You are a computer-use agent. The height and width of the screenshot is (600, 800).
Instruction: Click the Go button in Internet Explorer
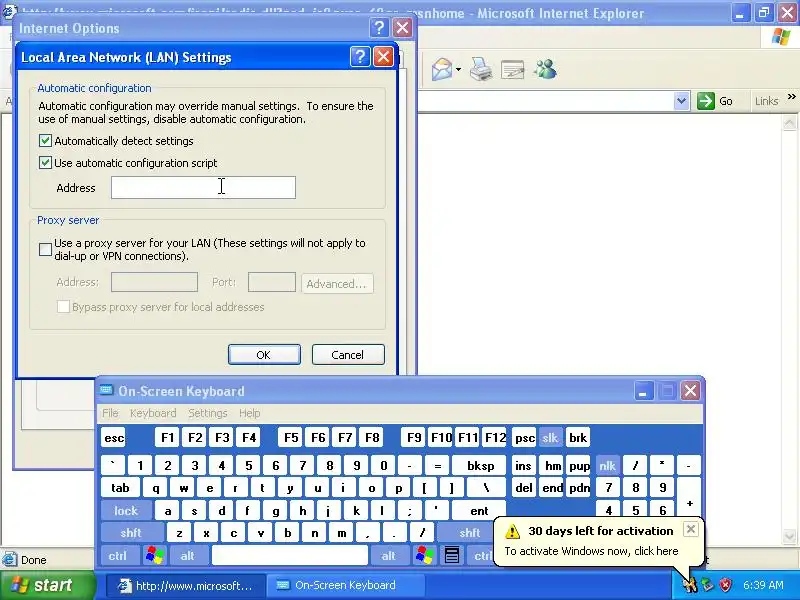(715, 101)
